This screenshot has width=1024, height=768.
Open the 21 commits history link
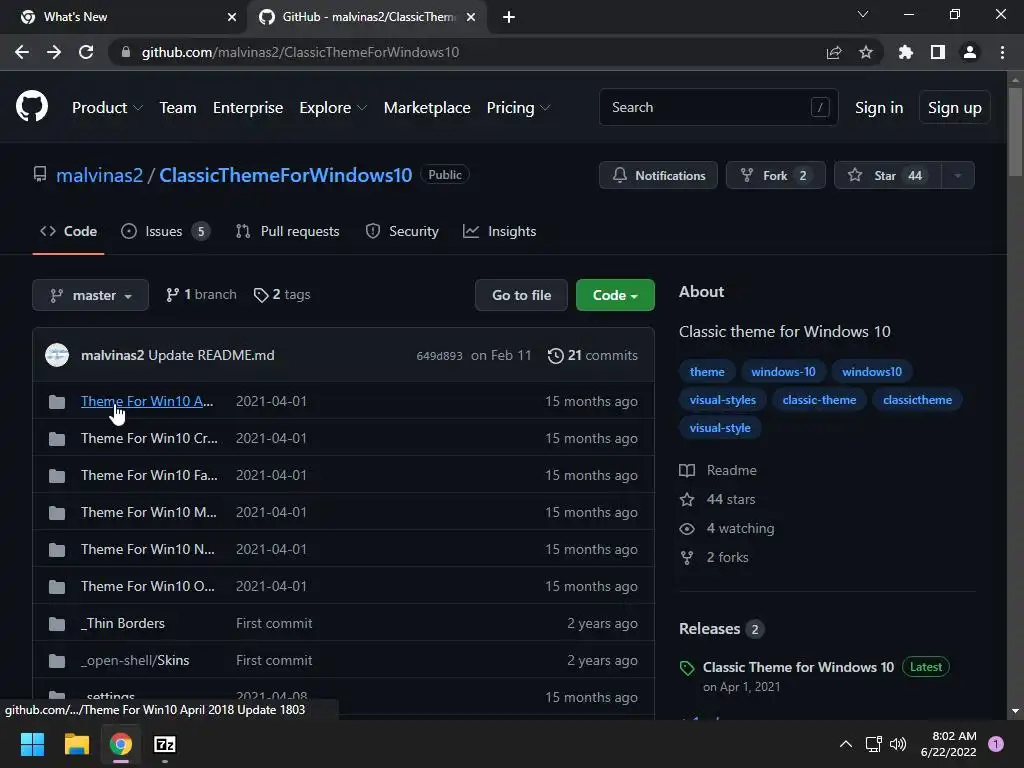coord(592,355)
